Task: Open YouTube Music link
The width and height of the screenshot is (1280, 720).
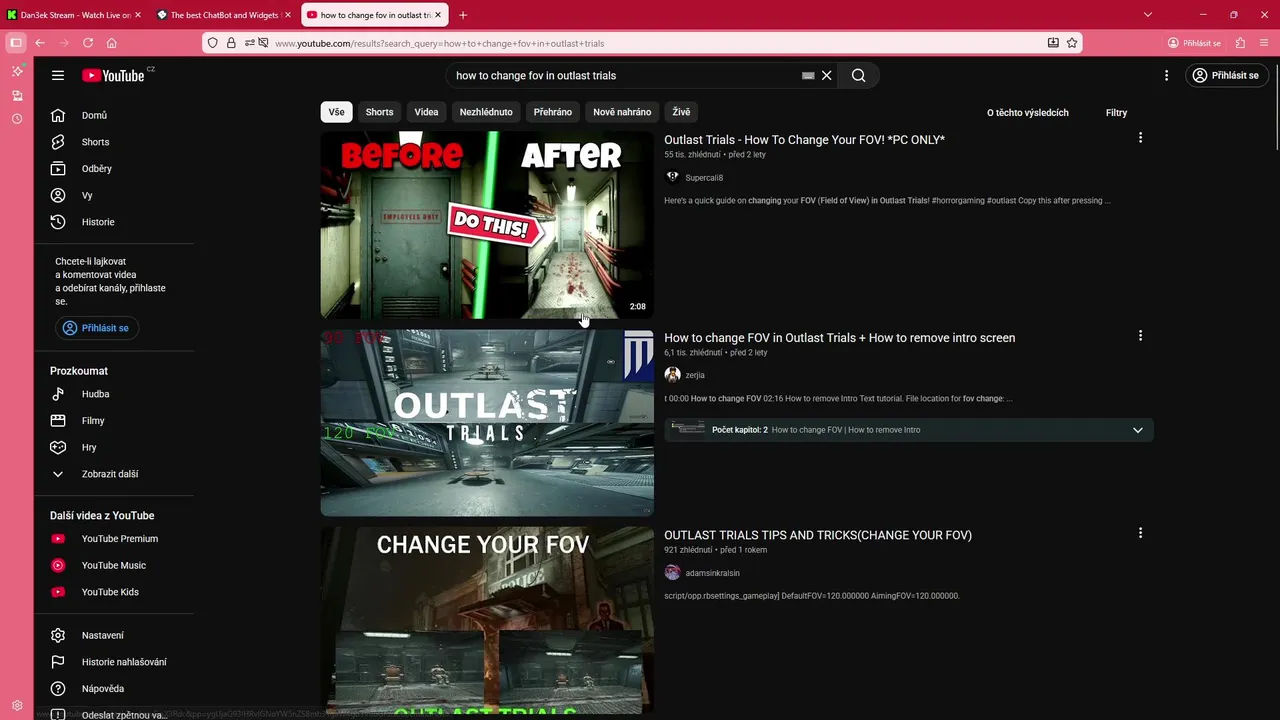Action: (114, 565)
